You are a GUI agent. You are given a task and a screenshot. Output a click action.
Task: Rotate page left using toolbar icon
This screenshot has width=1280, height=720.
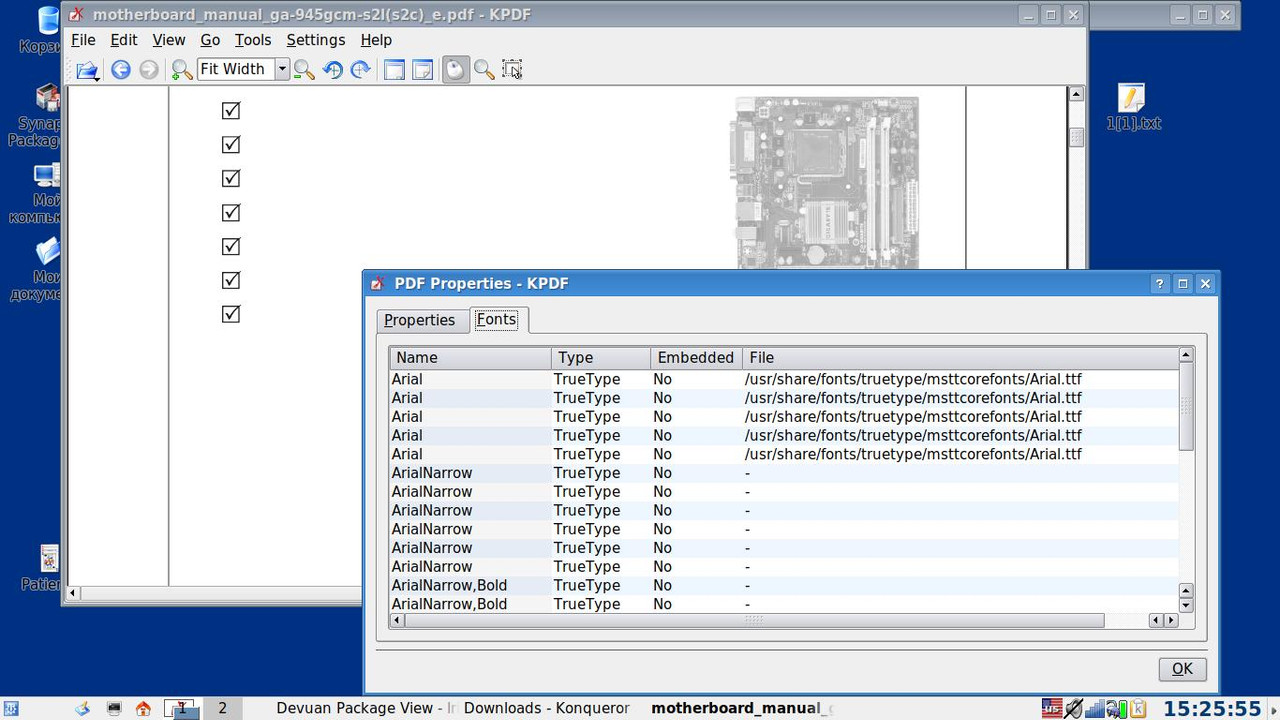pyautogui.click(x=333, y=70)
